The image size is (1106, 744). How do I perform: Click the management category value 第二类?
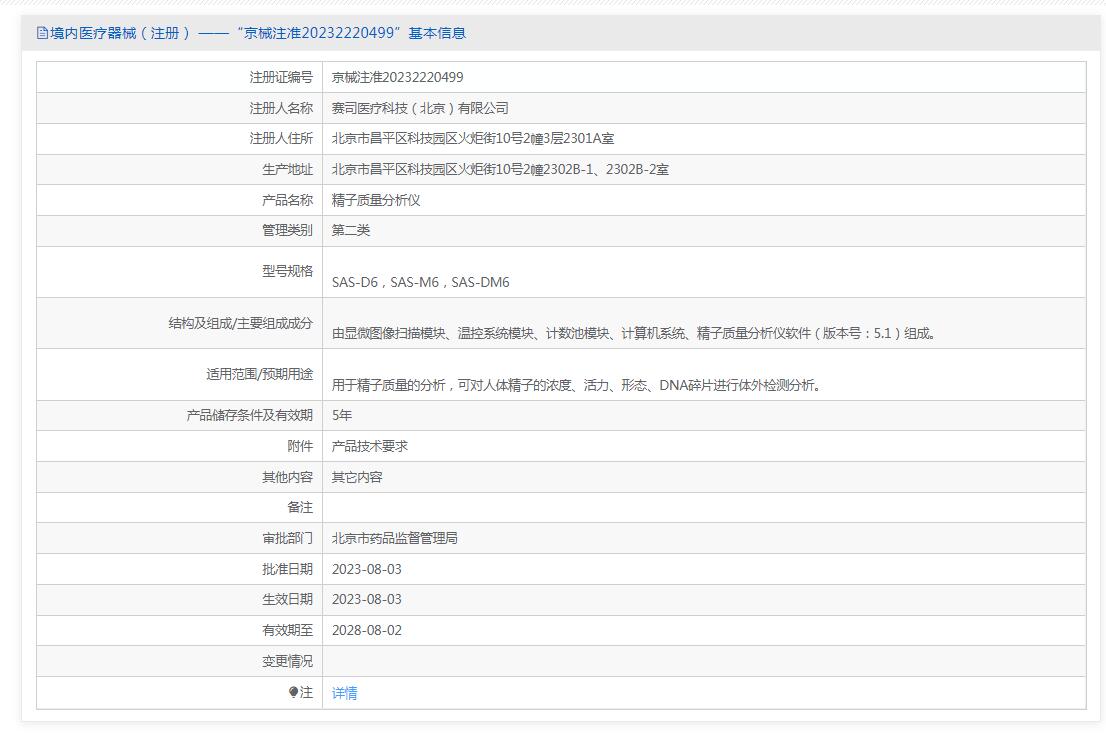[x=351, y=231]
